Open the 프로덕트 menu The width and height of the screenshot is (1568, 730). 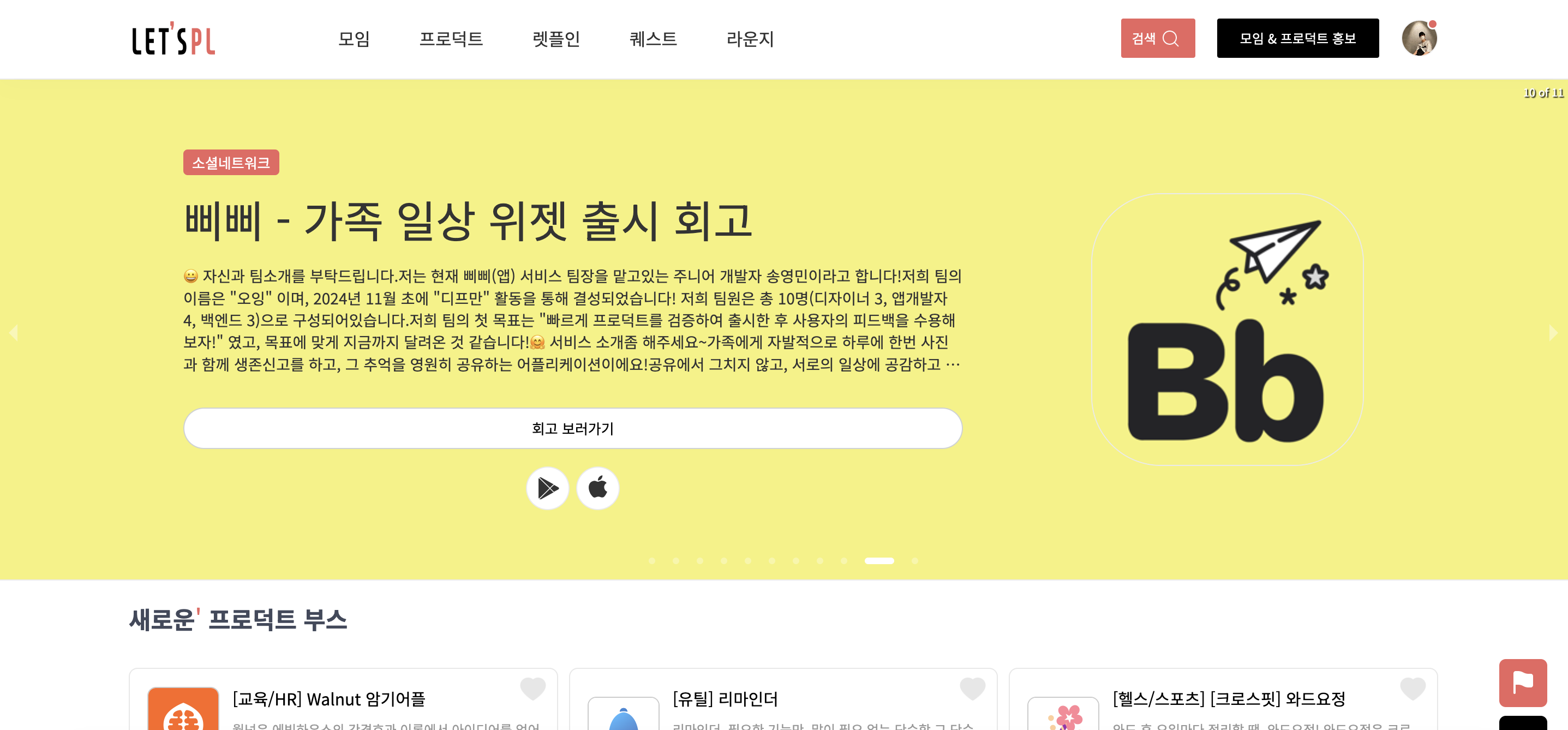[451, 39]
